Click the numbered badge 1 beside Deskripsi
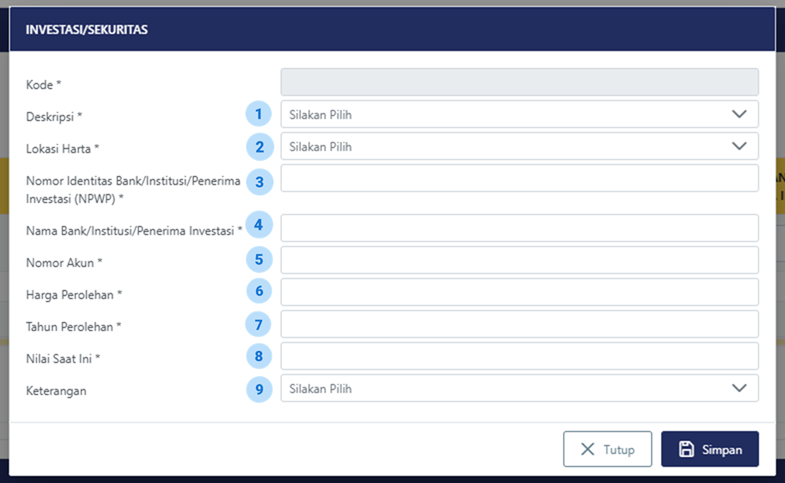The height and width of the screenshot is (483, 785). pos(259,114)
